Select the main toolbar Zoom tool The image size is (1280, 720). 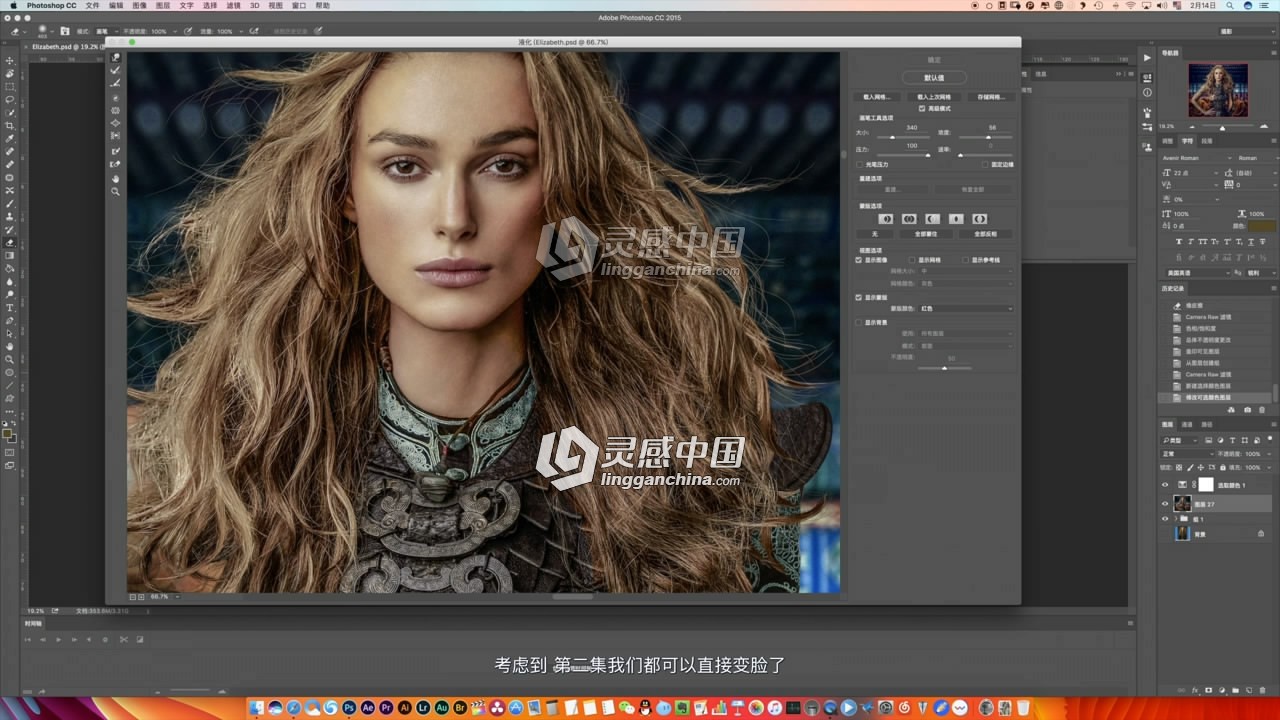point(10,359)
